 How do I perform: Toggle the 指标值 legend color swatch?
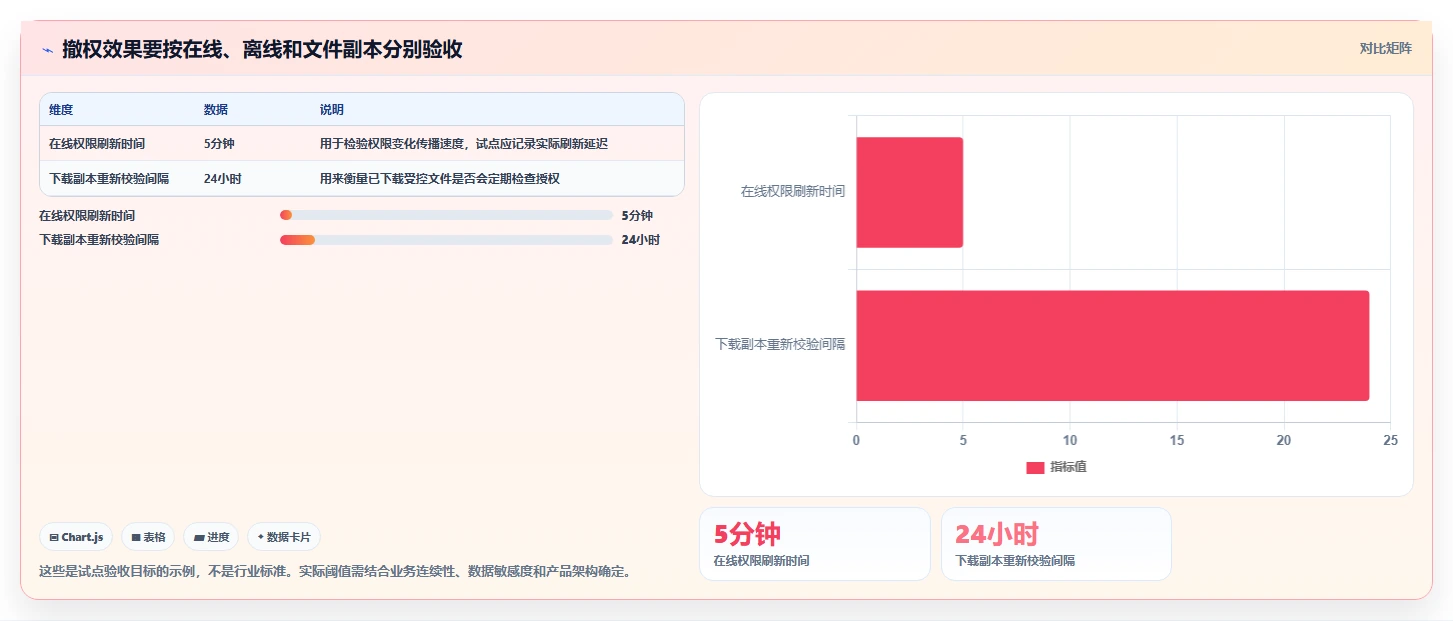click(1035, 468)
